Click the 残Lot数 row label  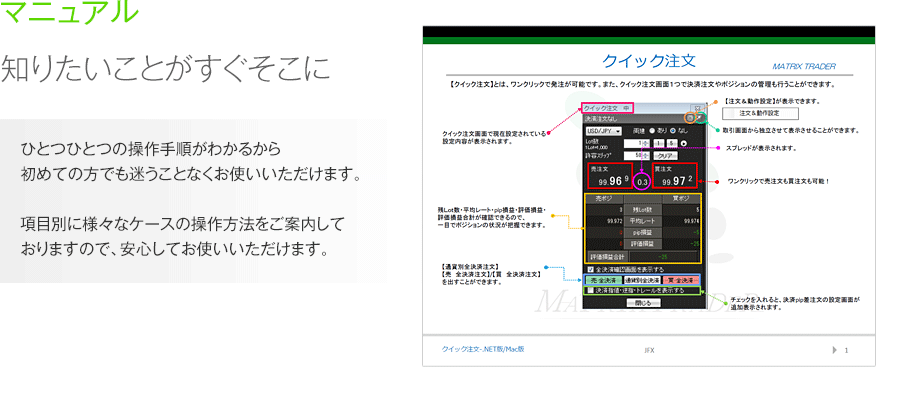pyautogui.click(x=643, y=210)
